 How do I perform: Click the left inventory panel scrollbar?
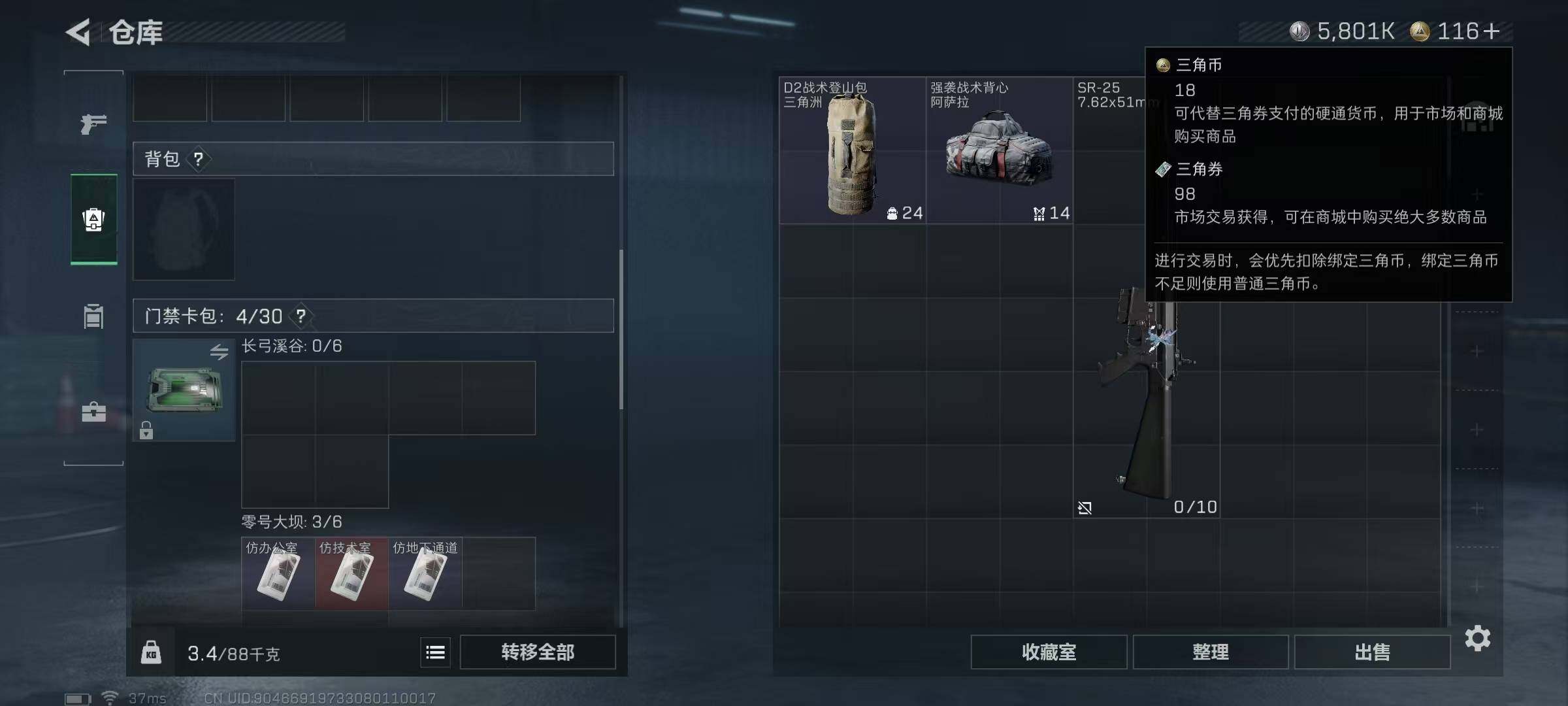click(621, 329)
